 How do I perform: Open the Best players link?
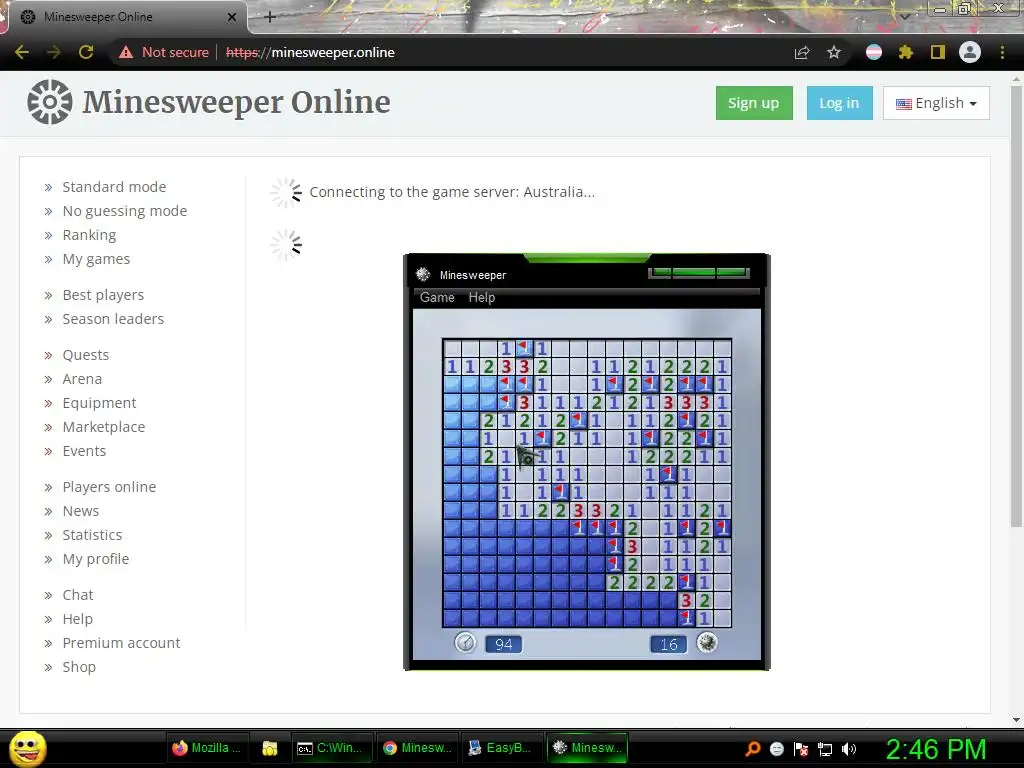[x=103, y=295]
